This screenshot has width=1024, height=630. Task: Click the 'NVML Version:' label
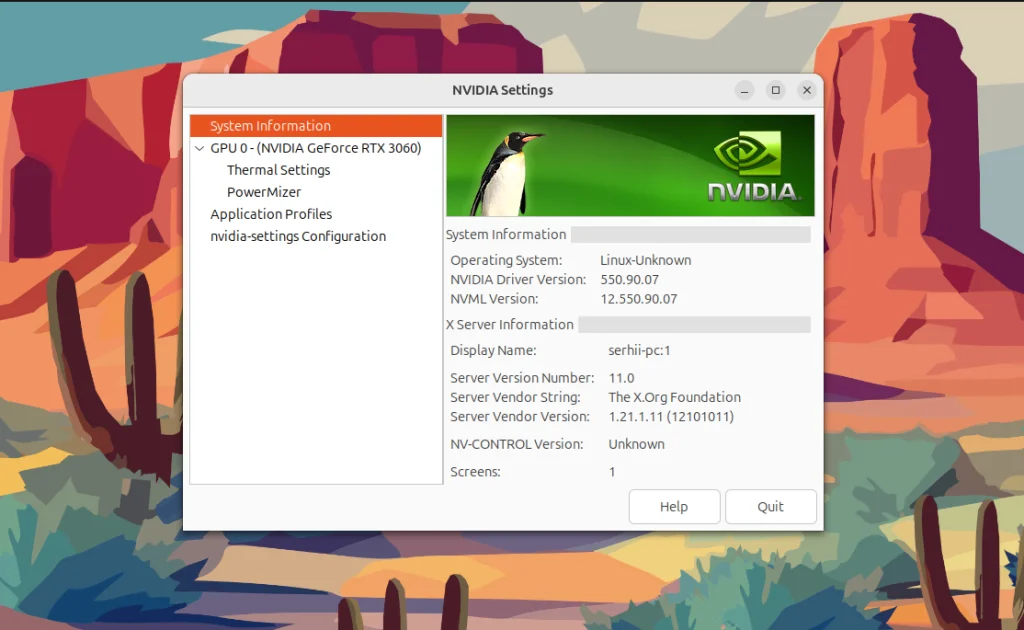[494, 299]
